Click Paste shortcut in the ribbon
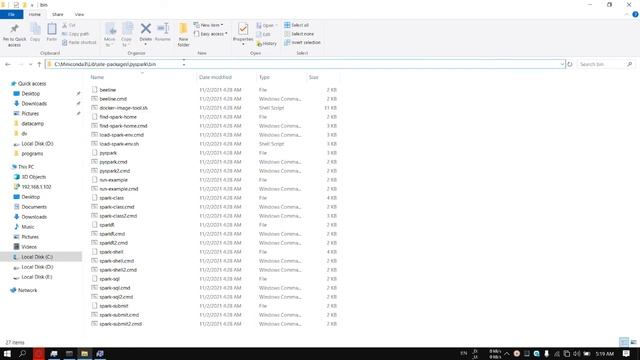This screenshot has height=360, width=640. coord(79,42)
